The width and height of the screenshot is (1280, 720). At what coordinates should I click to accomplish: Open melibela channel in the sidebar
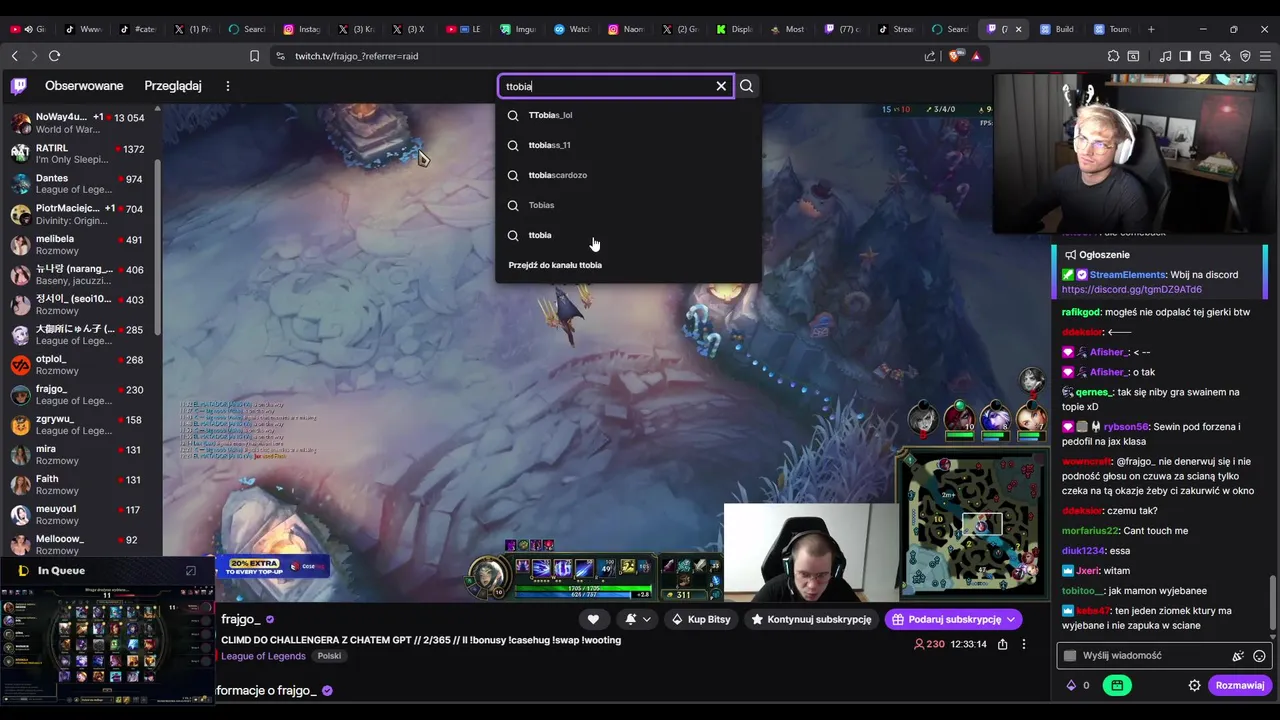78,244
